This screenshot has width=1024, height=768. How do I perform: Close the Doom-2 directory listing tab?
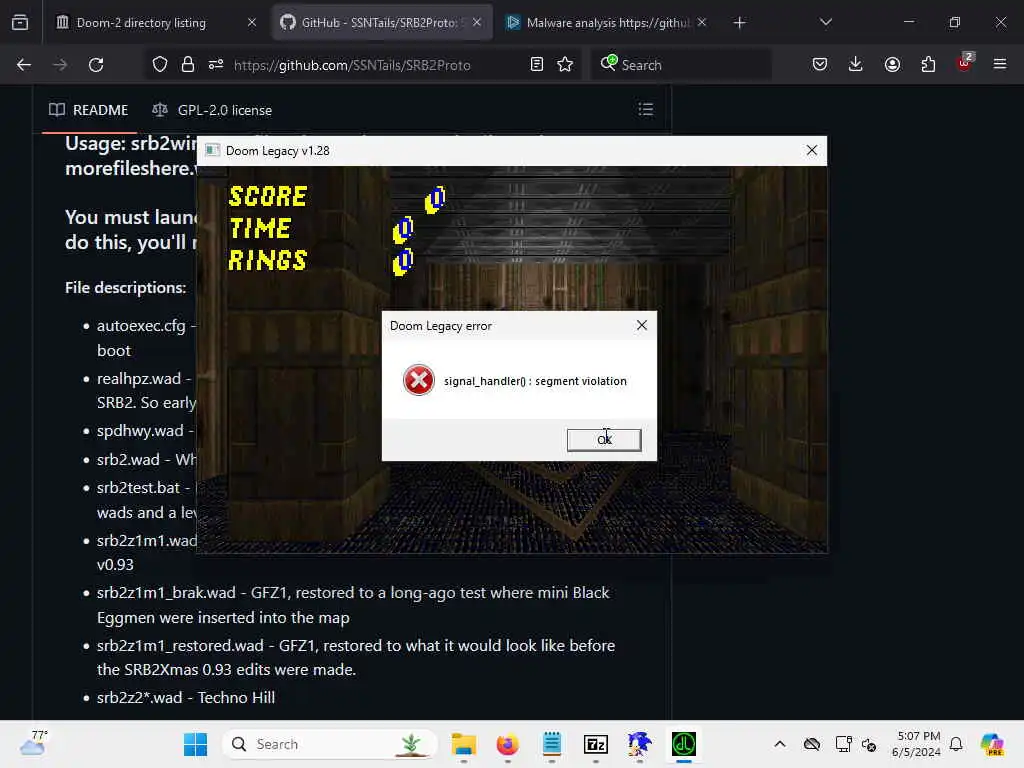[x=252, y=23]
